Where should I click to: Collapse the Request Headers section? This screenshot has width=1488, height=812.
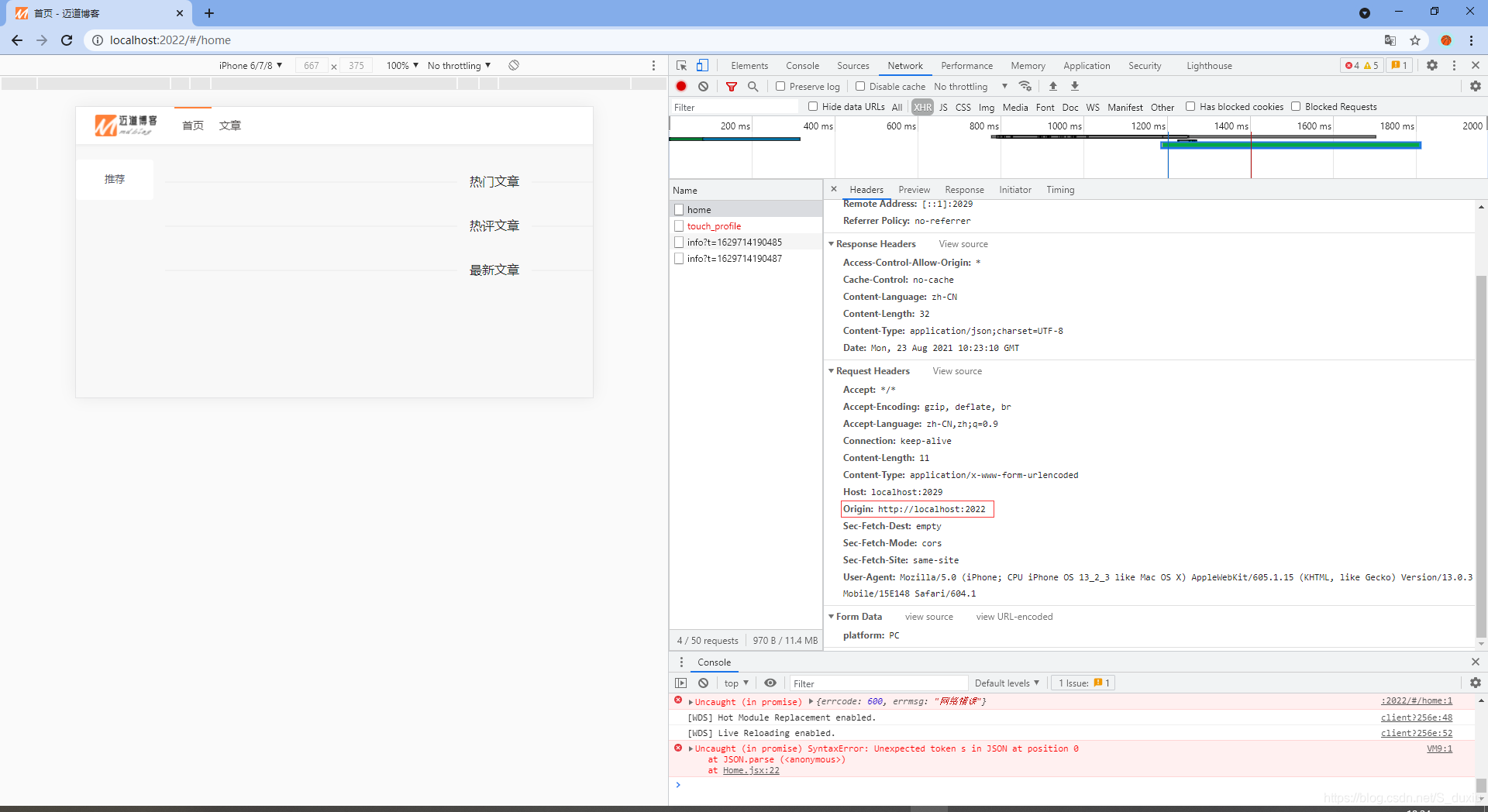(x=832, y=371)
